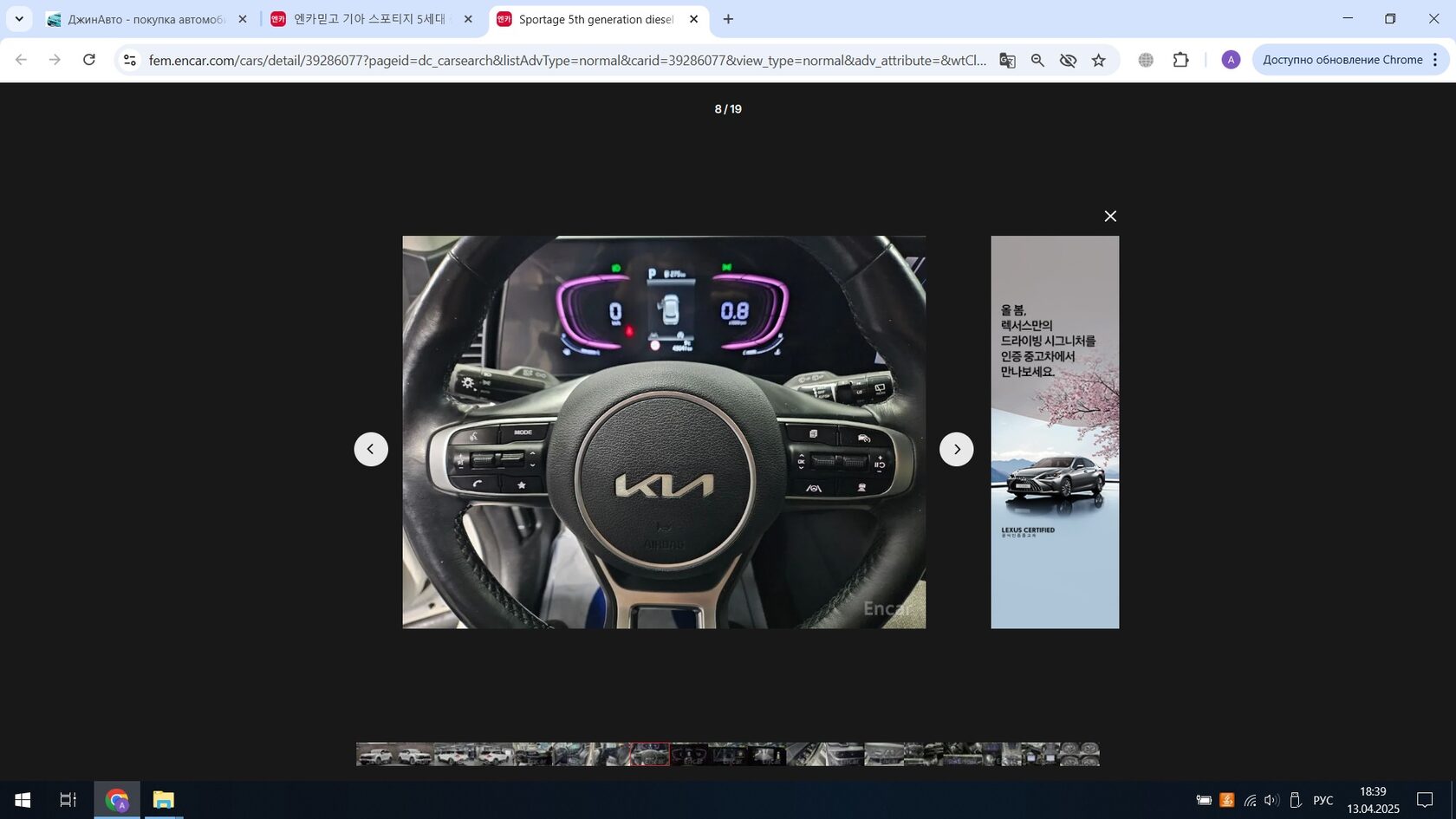Open a new browser tab

pyautogui.click(x=728, y=19)
